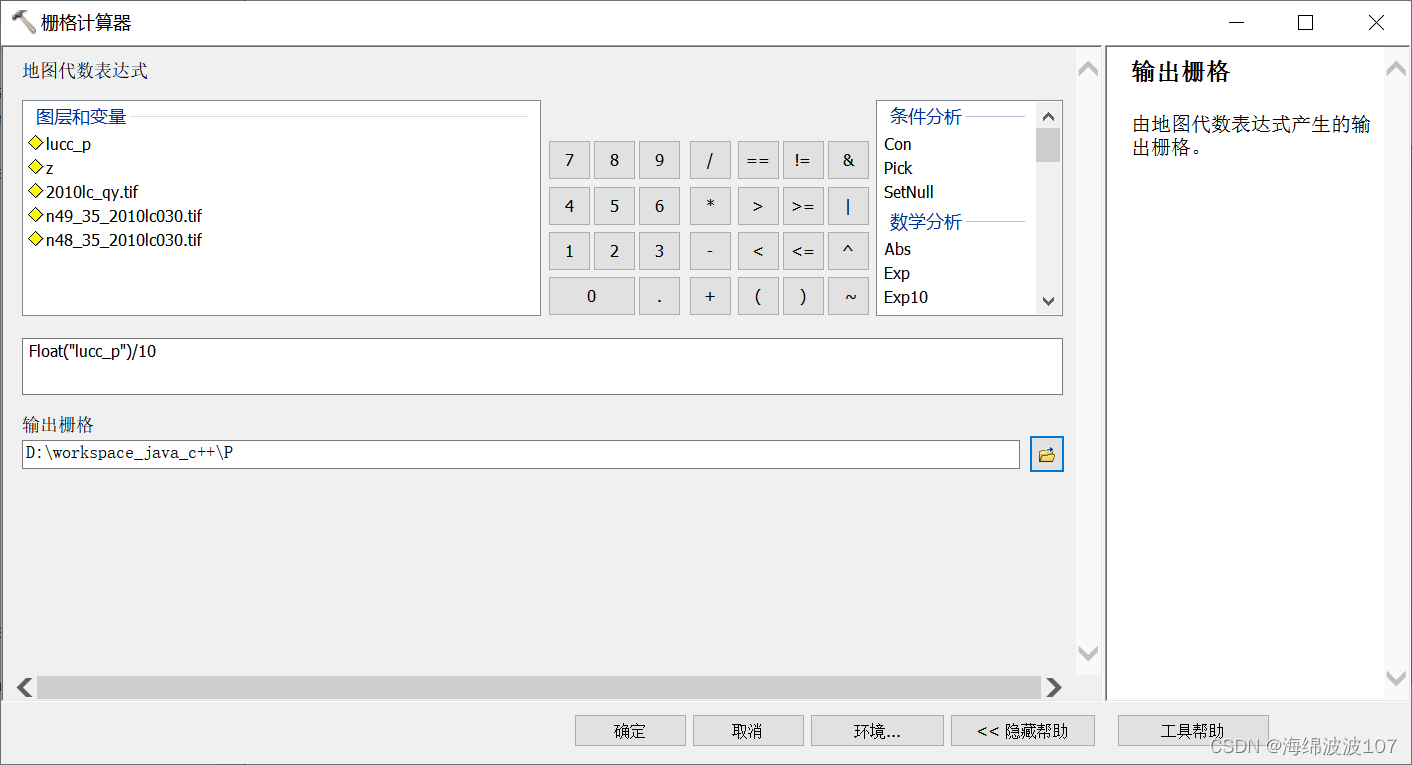Insert an opening parenthesis
The height and width of the screenshot is (765, 1412).
coord(758,296)
